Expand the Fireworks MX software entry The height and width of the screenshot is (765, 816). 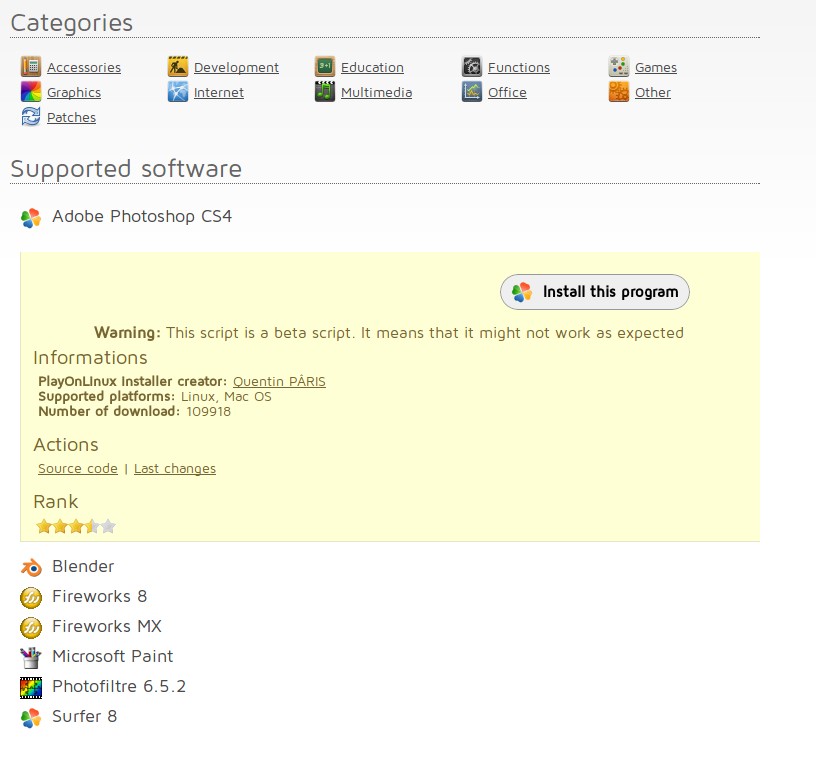[x=107, y=626]
